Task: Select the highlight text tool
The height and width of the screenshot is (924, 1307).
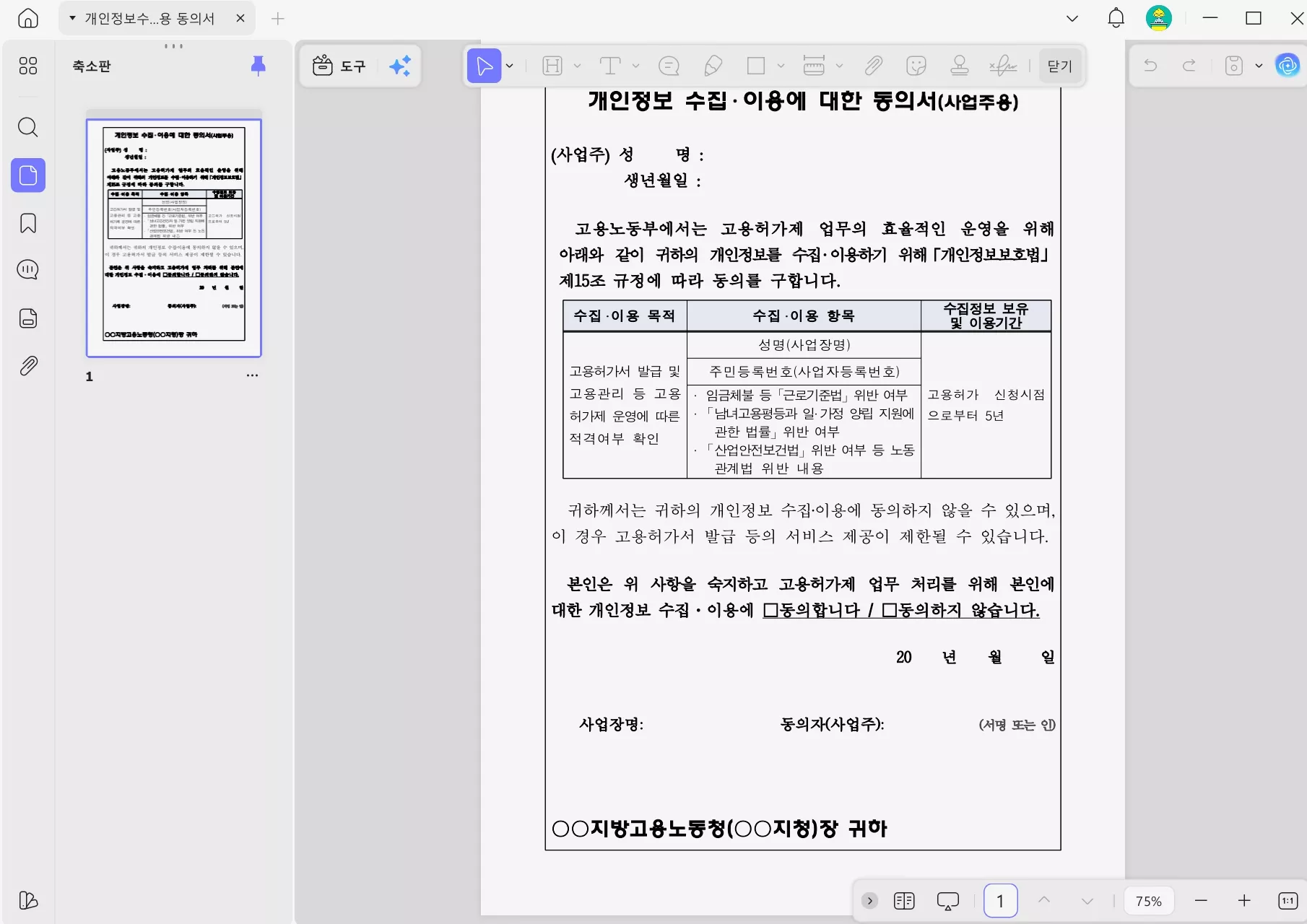Action: click(552, 66)
